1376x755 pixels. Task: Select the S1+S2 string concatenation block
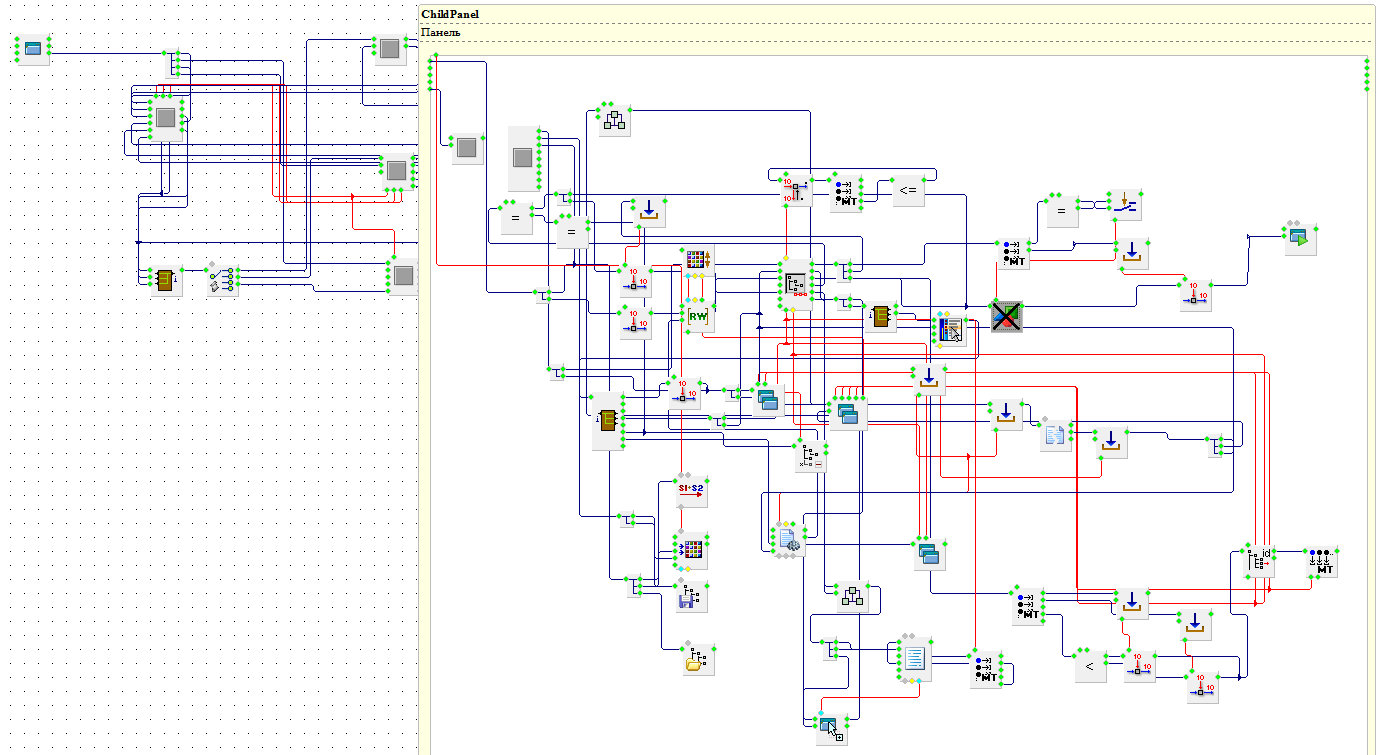[691, 490]
